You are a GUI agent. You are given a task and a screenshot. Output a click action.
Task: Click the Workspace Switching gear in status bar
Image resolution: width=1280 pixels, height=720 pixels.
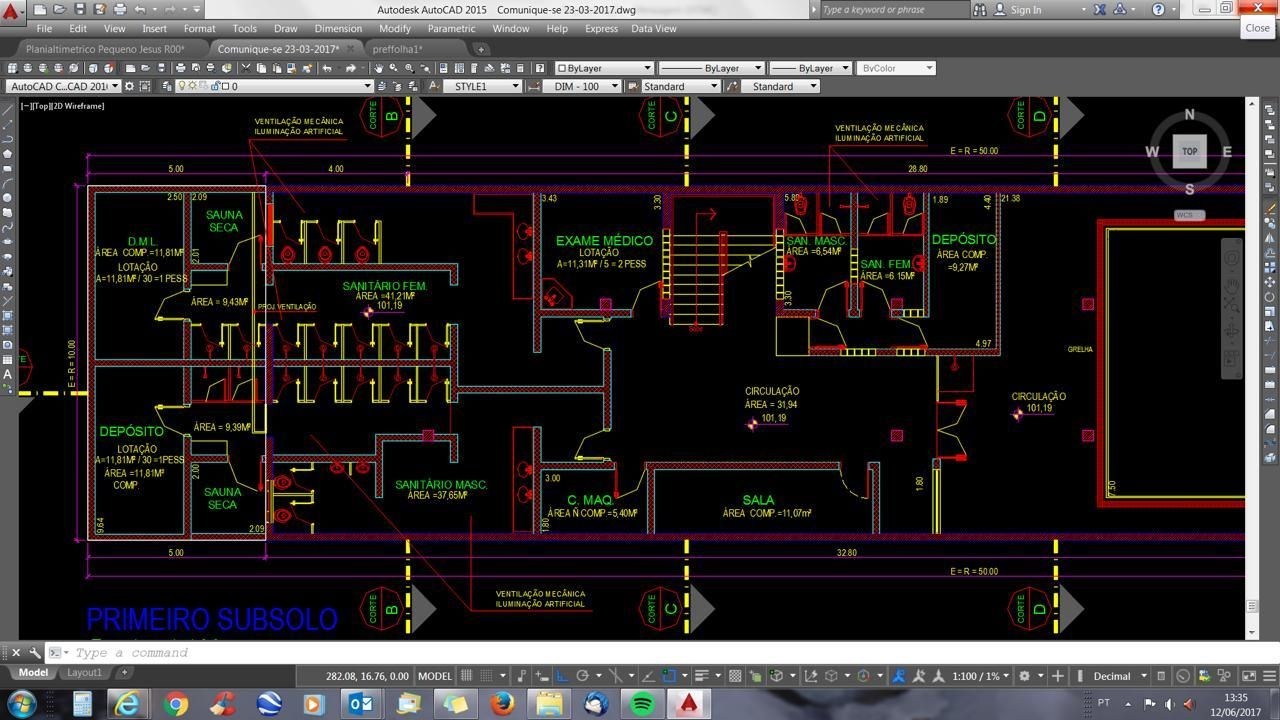[1024, 676]
